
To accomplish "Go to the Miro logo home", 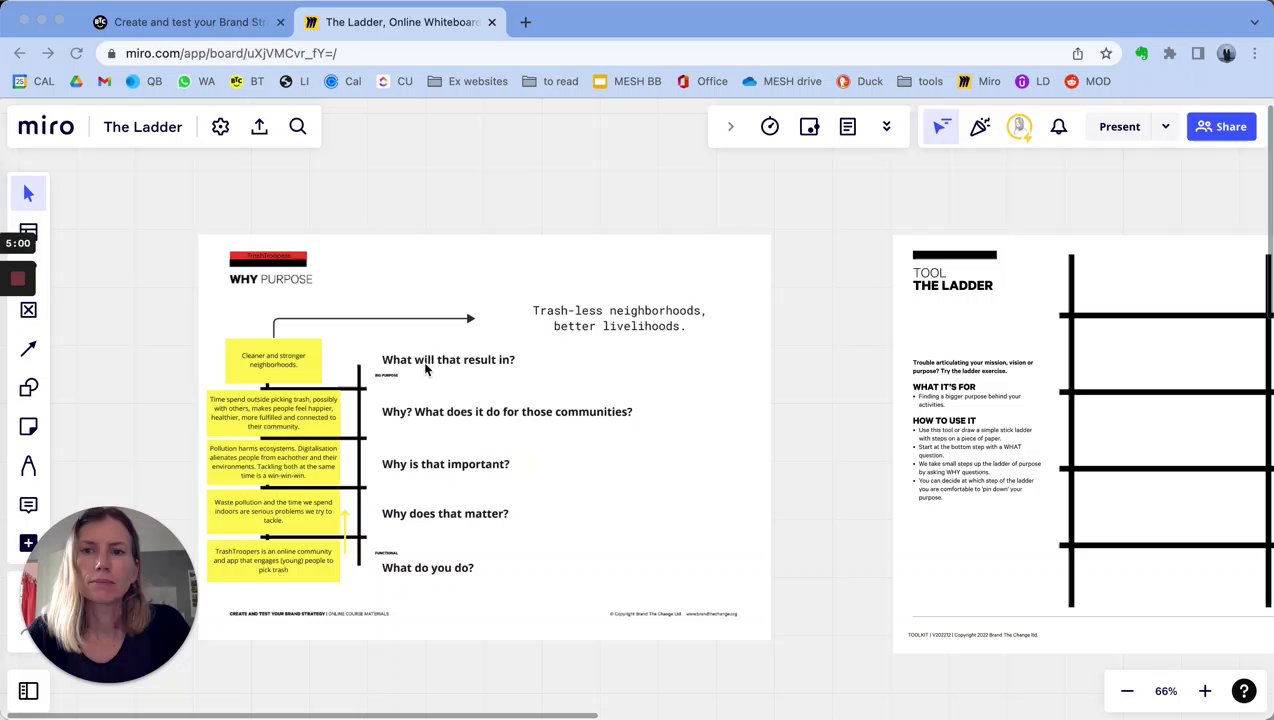I will [x=46, y=127].
